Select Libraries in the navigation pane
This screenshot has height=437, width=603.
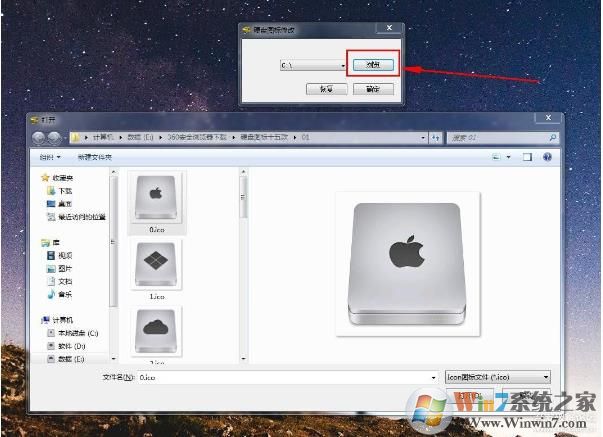50,242
